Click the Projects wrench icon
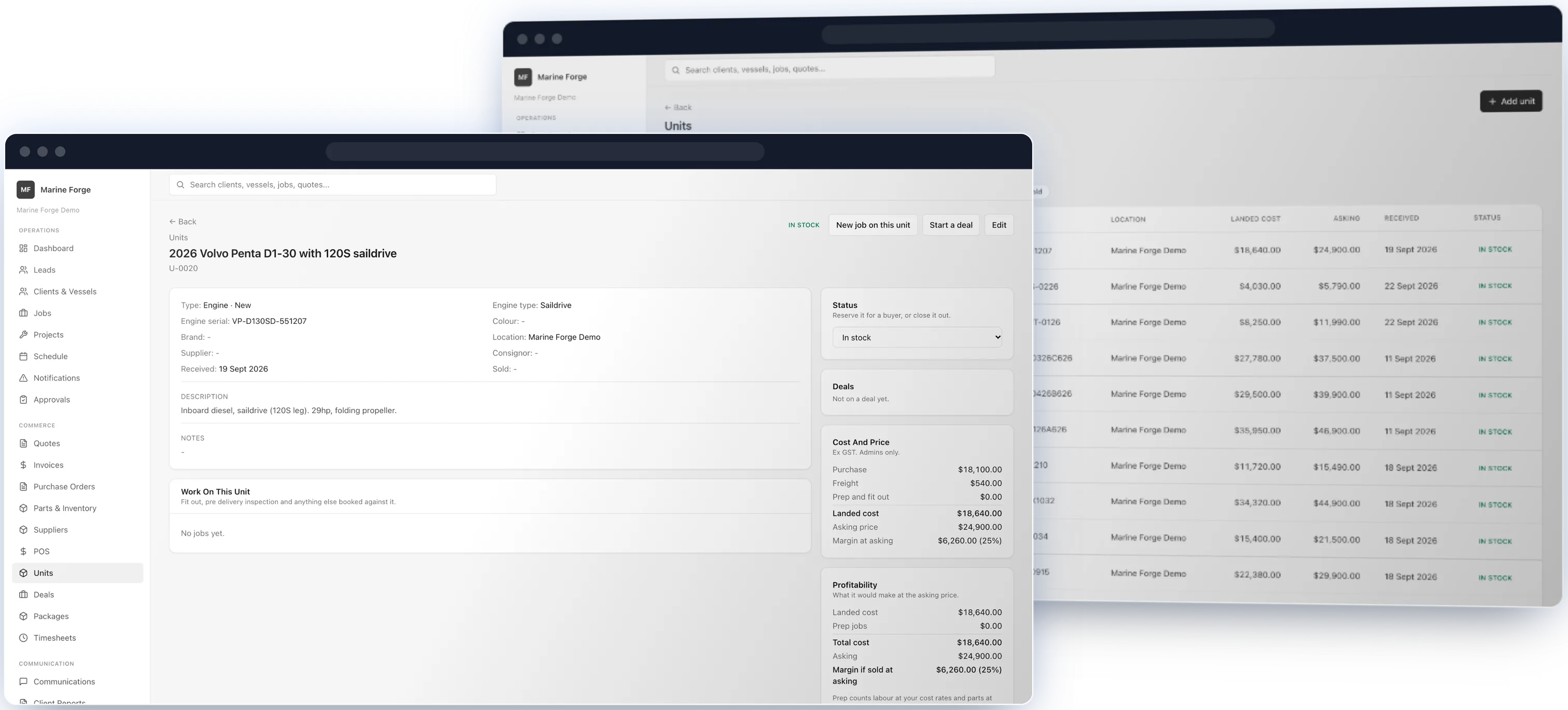The image size is (1568, 710). 23,335
